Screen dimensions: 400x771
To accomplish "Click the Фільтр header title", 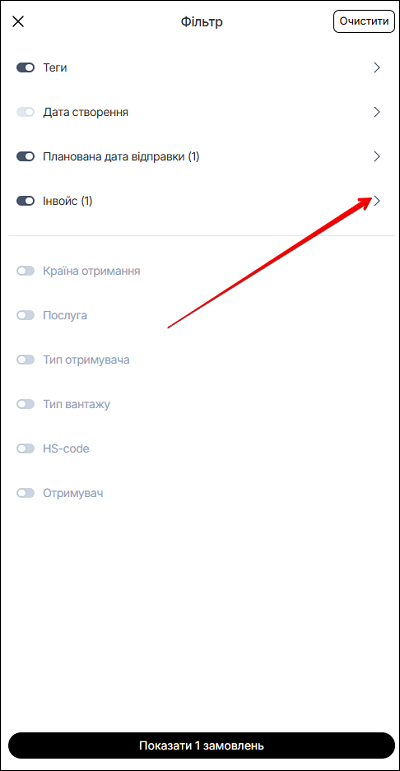I will pyautogui.click(x=202, y=22).
